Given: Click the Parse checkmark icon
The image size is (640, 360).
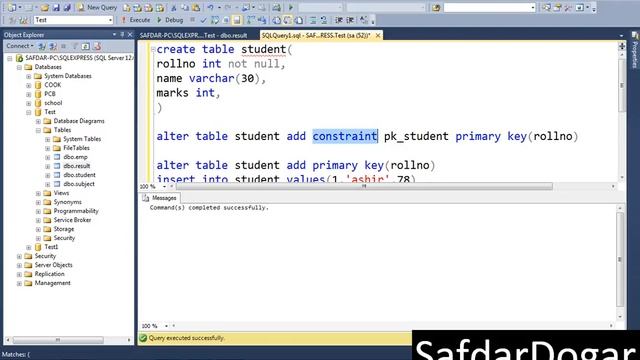Looking at the screenshot, I should 204,20.
